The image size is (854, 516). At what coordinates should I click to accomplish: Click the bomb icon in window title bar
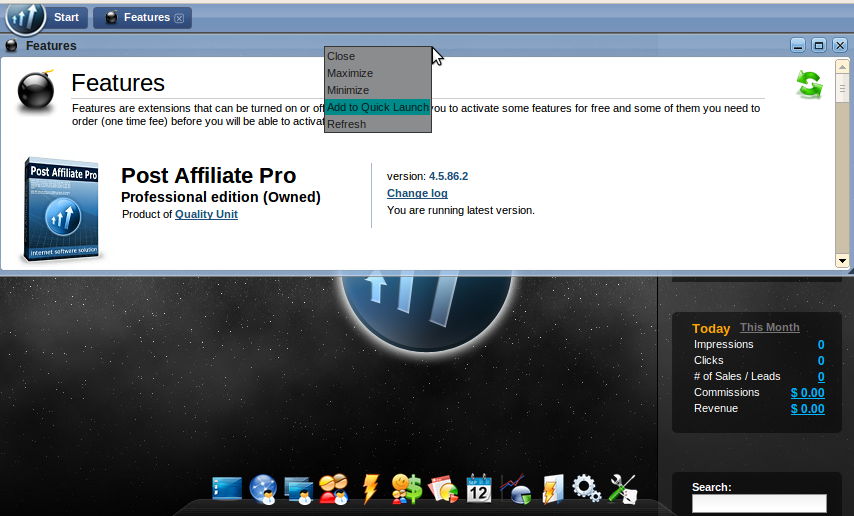point(11,46)
